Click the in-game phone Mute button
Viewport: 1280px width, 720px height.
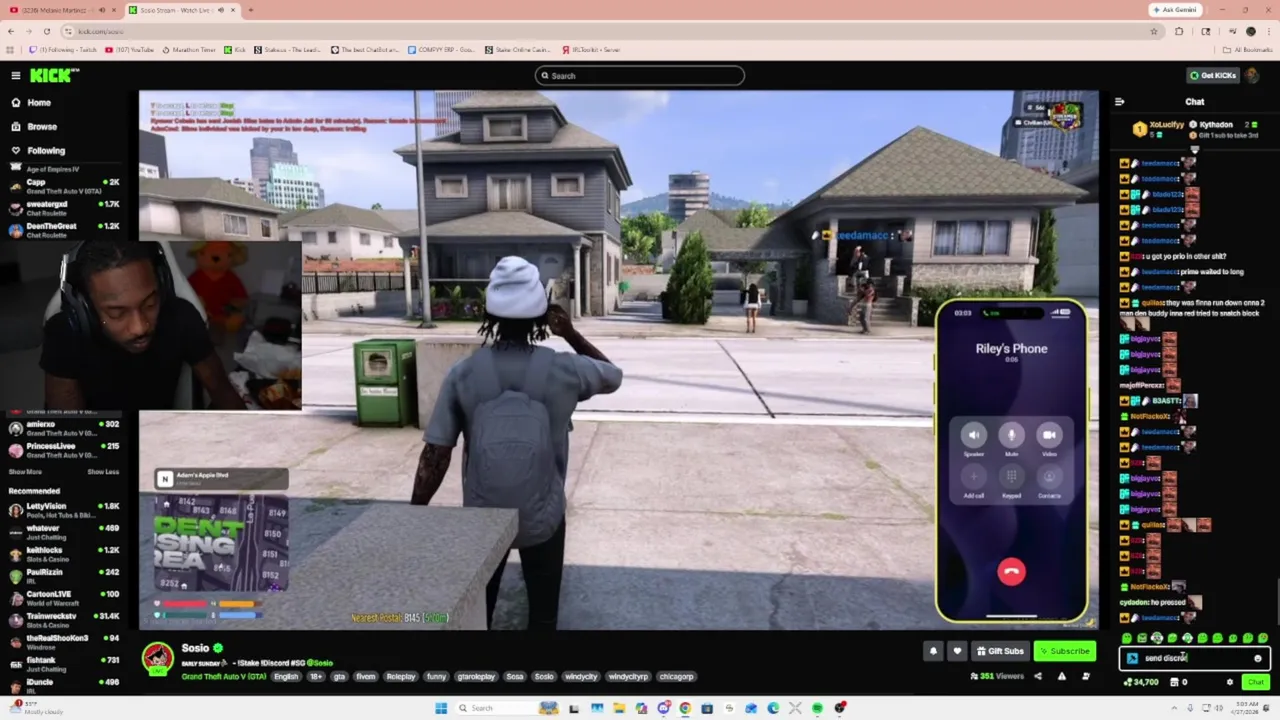pyautogui.click(x=1011, y=435)
